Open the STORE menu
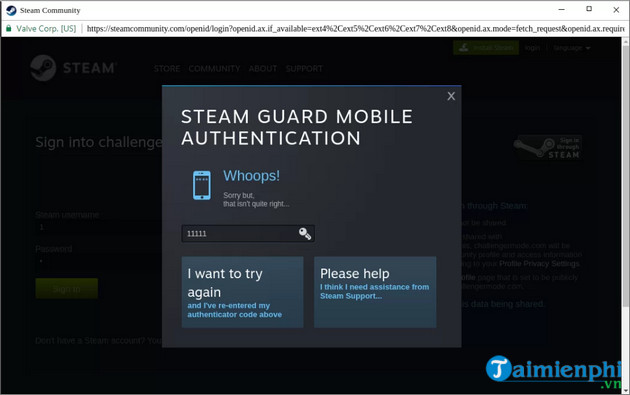630x395 pixels. pos(167,69)
